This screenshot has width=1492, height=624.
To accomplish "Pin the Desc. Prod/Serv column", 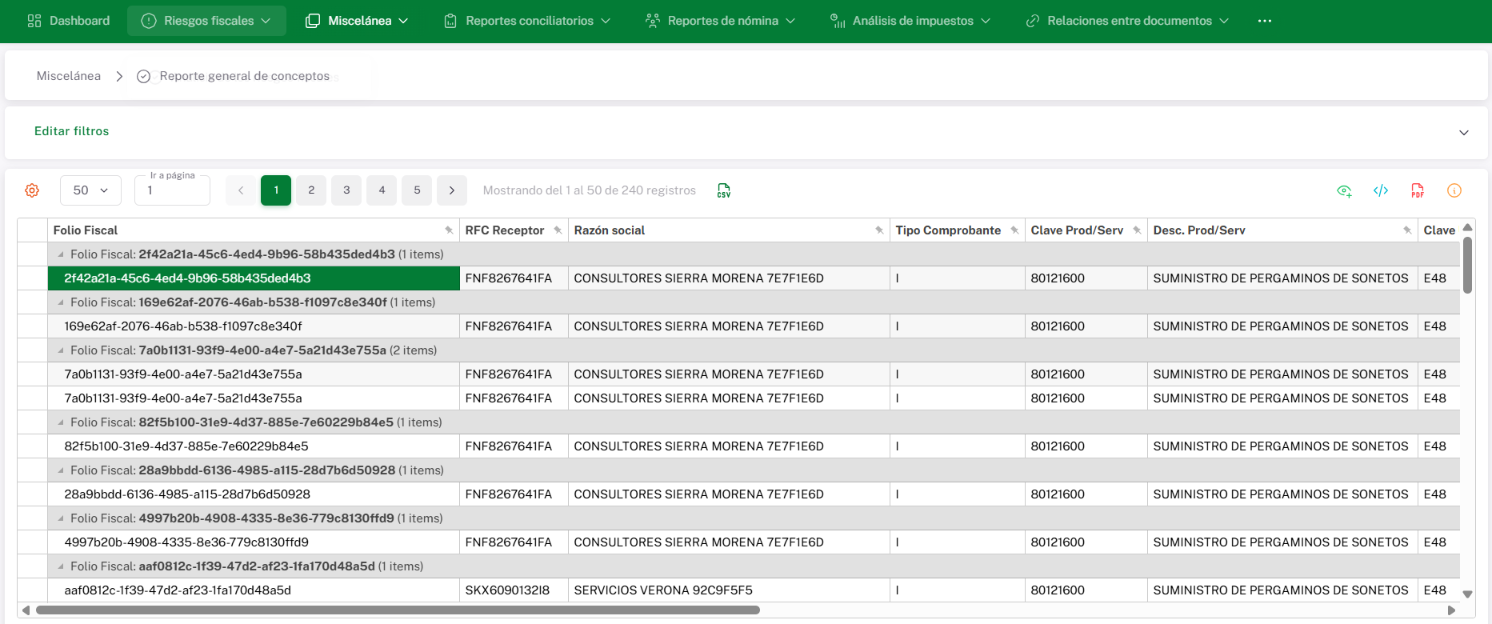I will point(1407,231).
